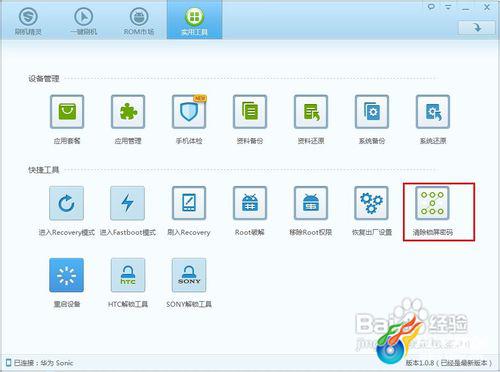Click the SONY解锁工具 label text
This screenshot has width=500, height=372.
(189, 304)
